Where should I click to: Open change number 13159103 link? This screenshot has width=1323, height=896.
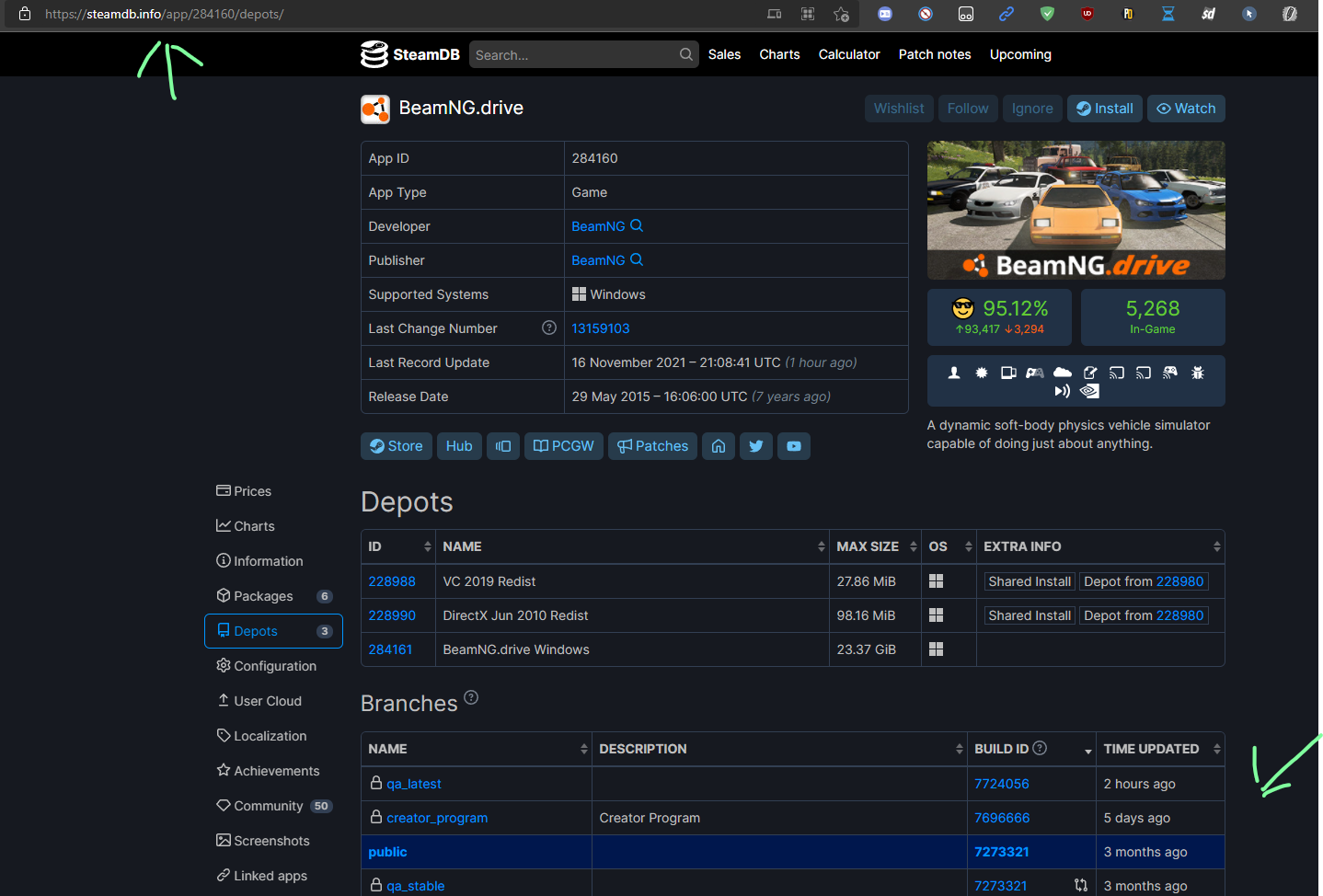tap(601, 328)
